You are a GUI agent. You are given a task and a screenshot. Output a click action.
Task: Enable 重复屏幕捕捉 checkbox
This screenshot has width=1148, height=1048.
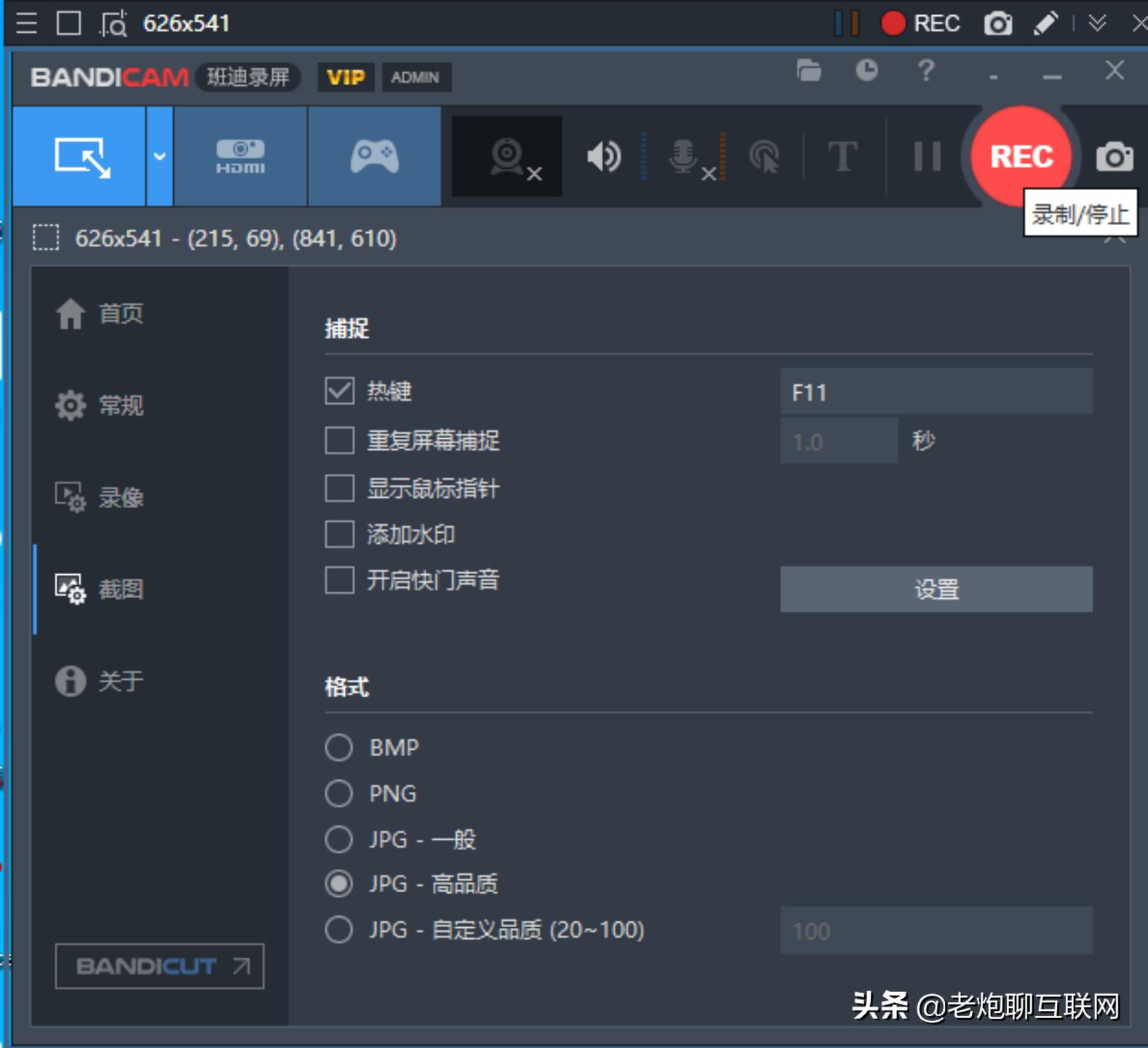pos(340,440)
